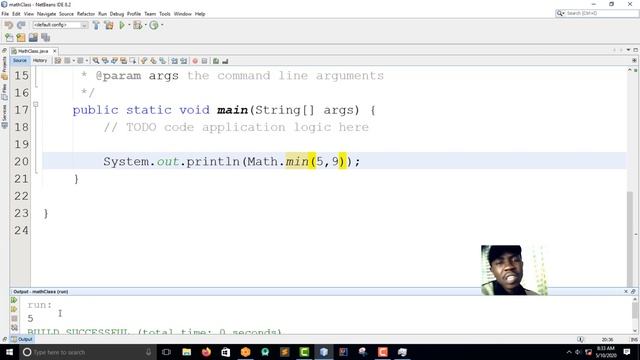Open the Run Project dropdown arrow
The height and width of the screenshot is (360, 640).
(129, 25)
